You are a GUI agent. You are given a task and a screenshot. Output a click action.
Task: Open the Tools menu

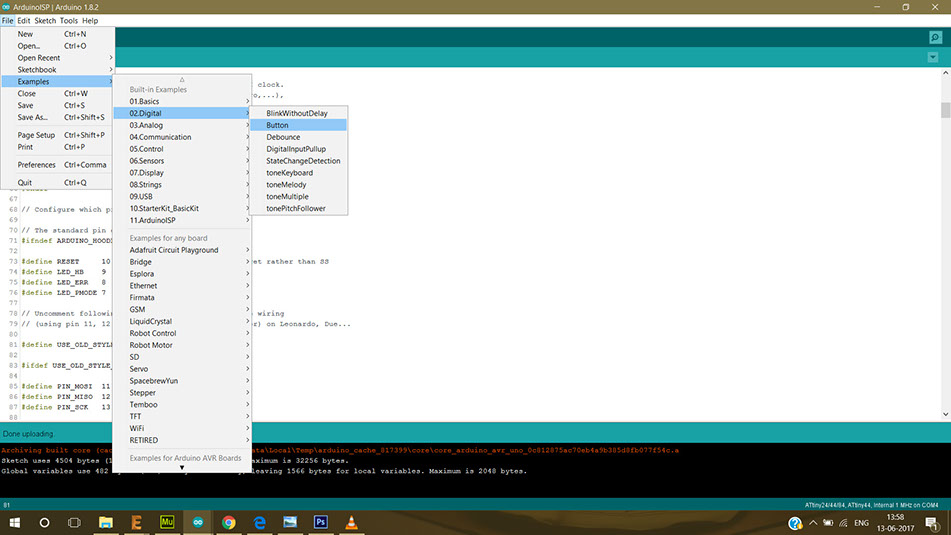tap(69, 21)
